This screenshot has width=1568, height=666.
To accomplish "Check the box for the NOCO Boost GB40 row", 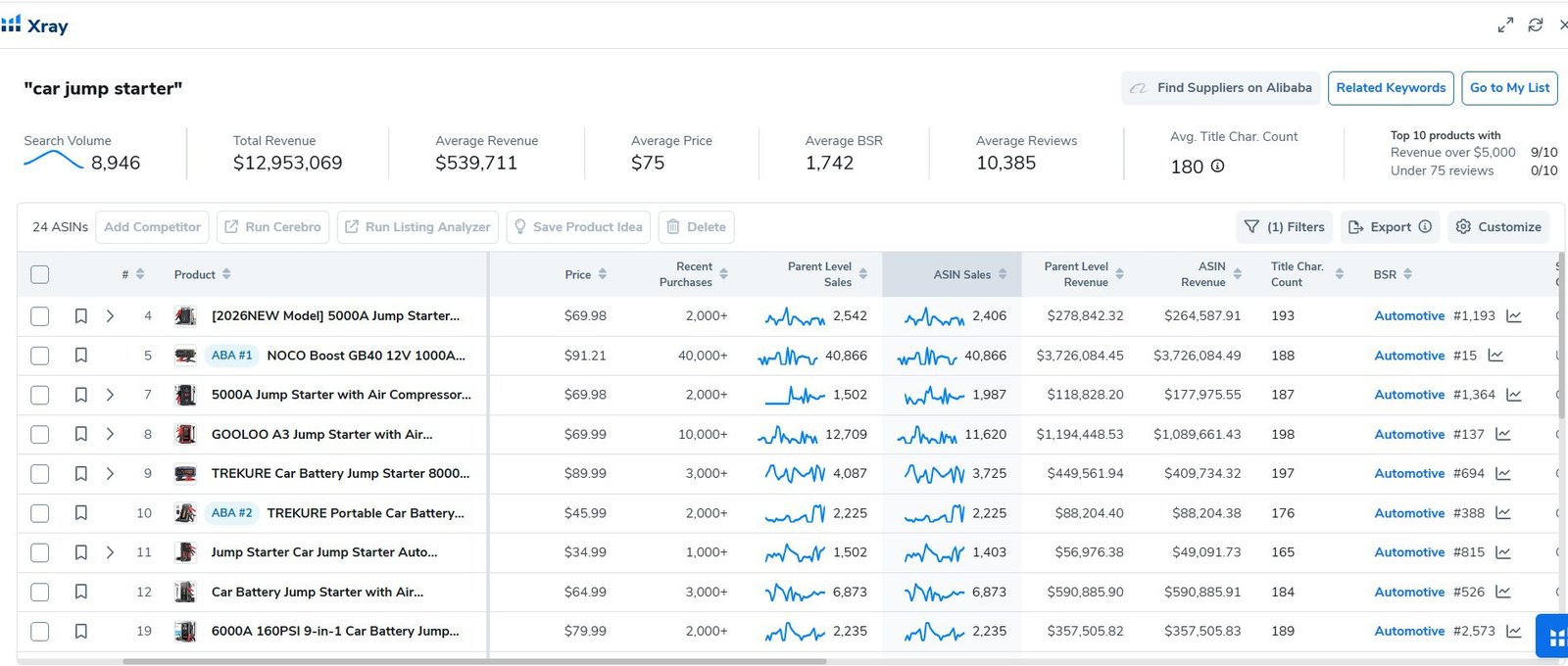I will click(40, 356).
